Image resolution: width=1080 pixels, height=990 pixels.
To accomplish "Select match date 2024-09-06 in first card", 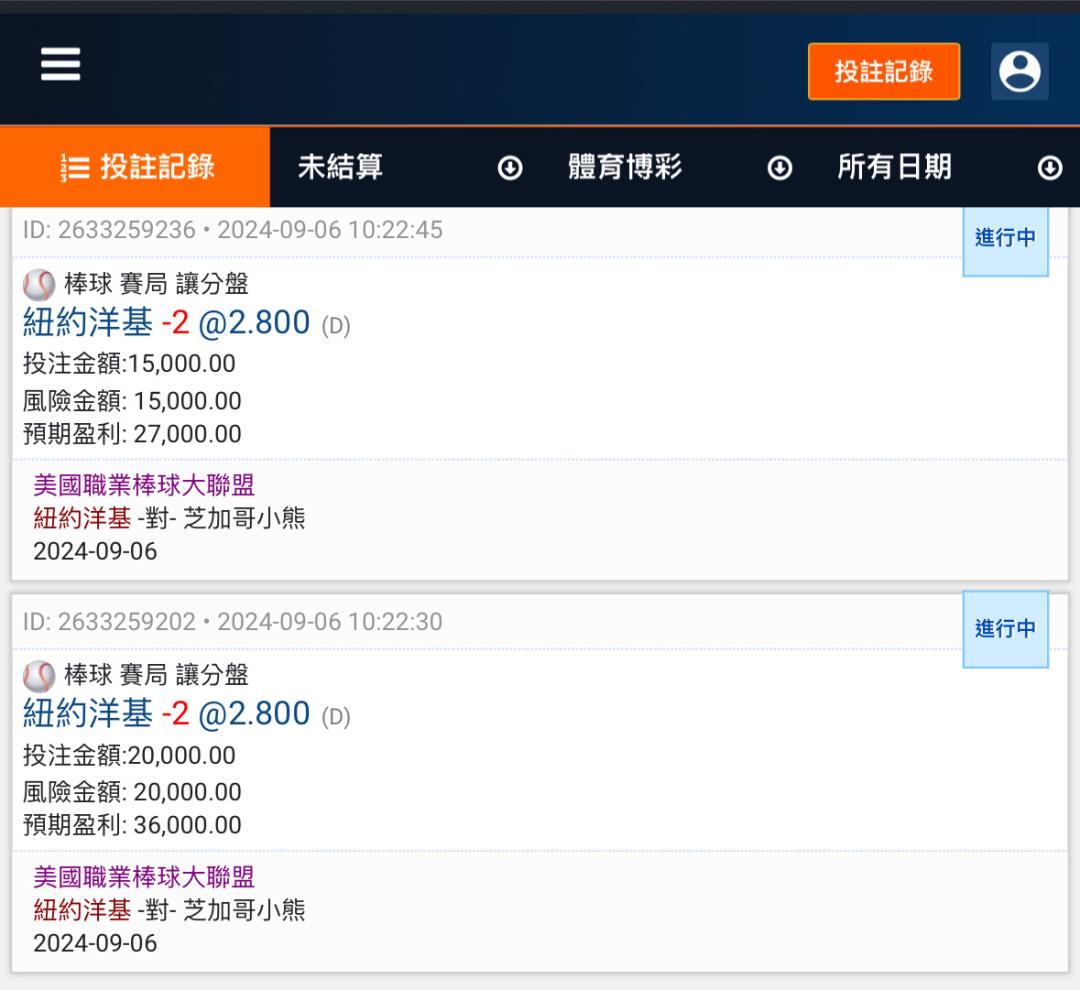I will (95, 552).
